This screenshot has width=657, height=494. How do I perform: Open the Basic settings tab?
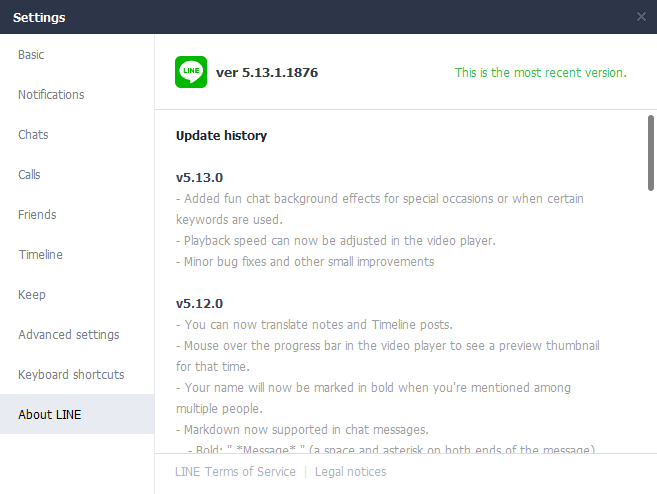click(x=31, y=55)
